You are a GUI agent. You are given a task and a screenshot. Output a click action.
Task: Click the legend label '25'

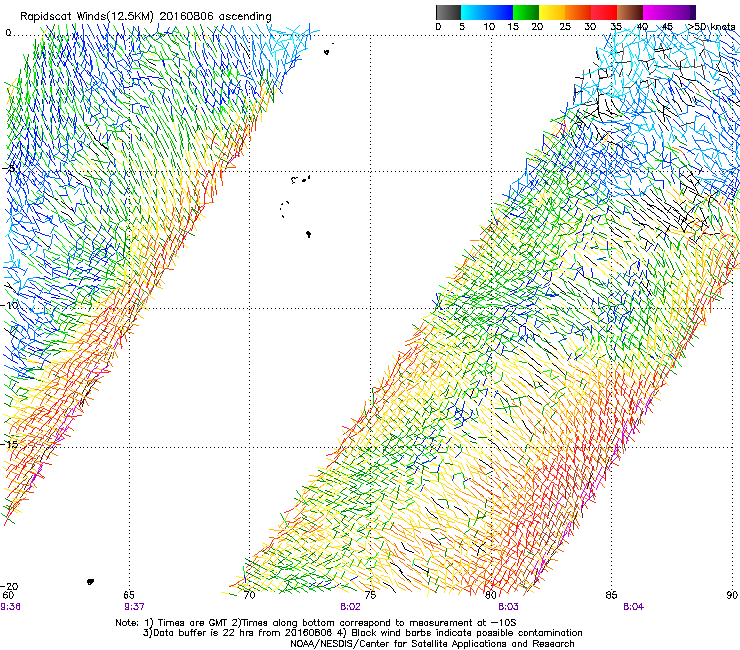[x=565, y=26]
